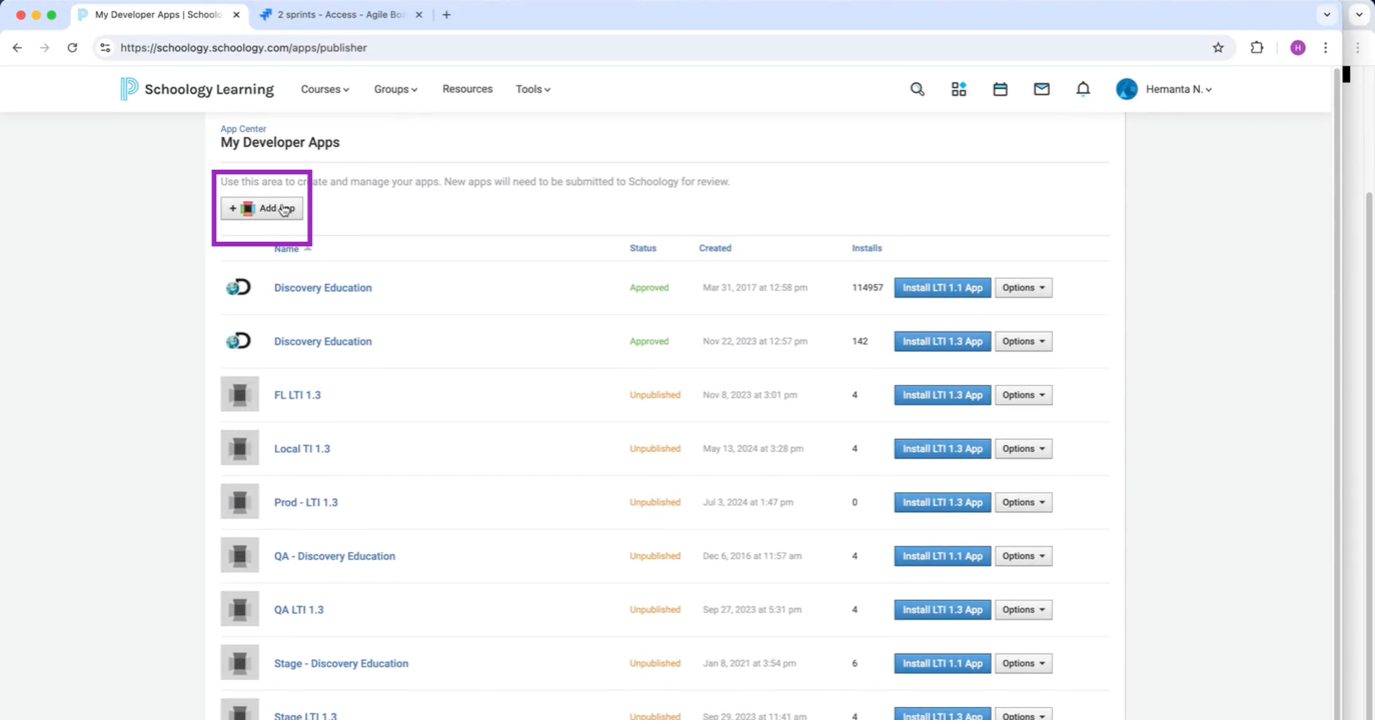This screenshot has width=1375, height=724.
Task: Open the Local TI 1.3 app link
Action: click(x=302, y=449)
